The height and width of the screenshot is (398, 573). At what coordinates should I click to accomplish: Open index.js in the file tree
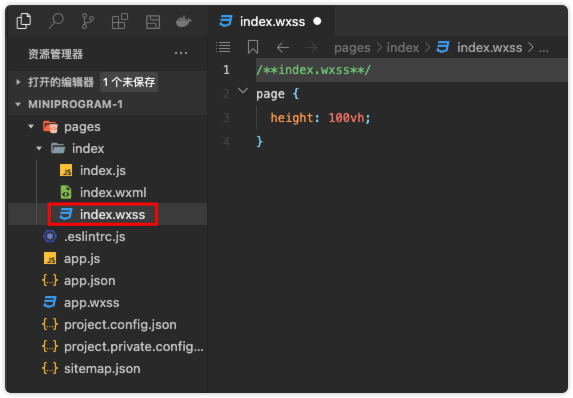103,171
